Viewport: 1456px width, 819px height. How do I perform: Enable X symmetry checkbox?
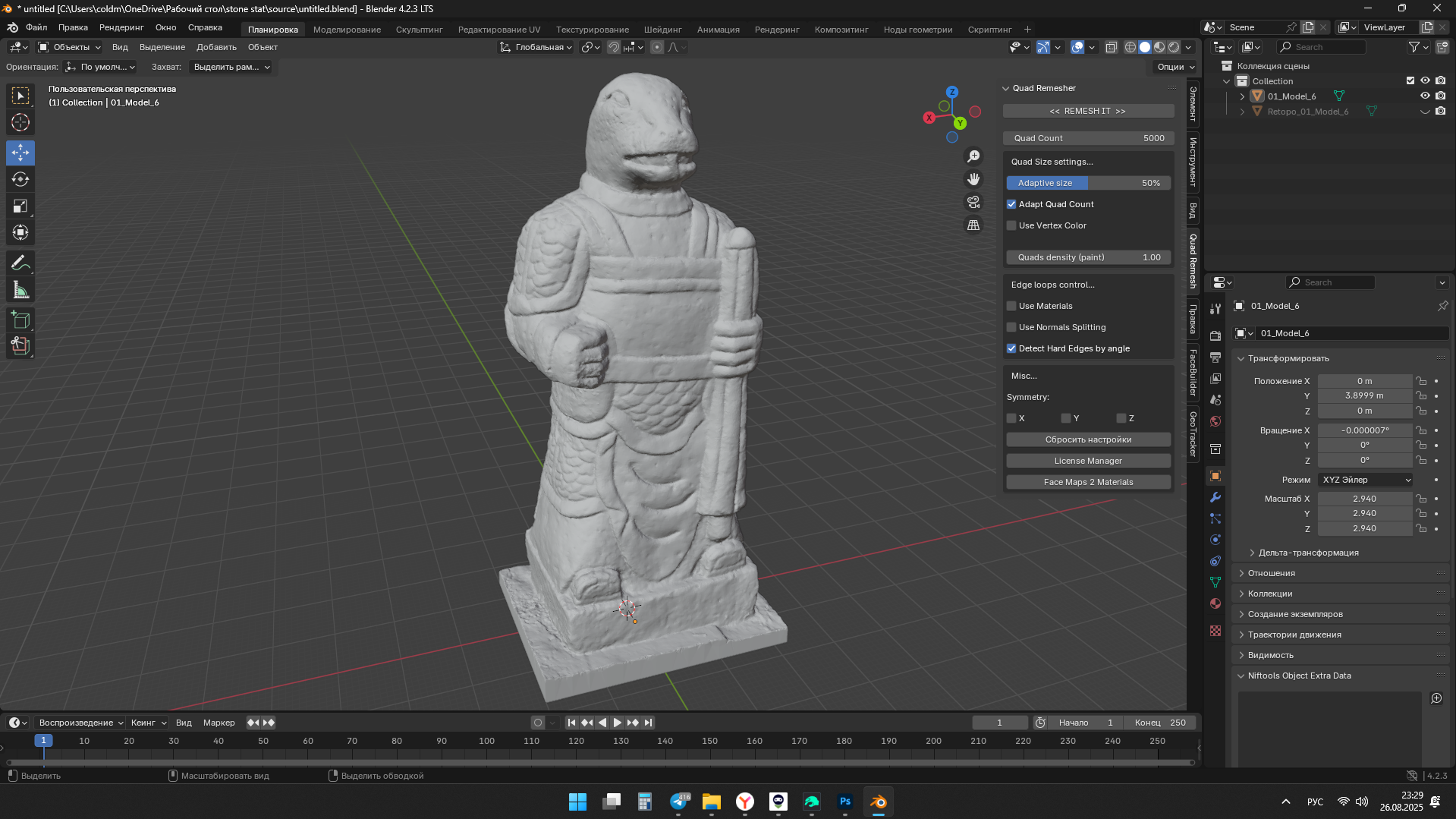tap(1011, 418)
